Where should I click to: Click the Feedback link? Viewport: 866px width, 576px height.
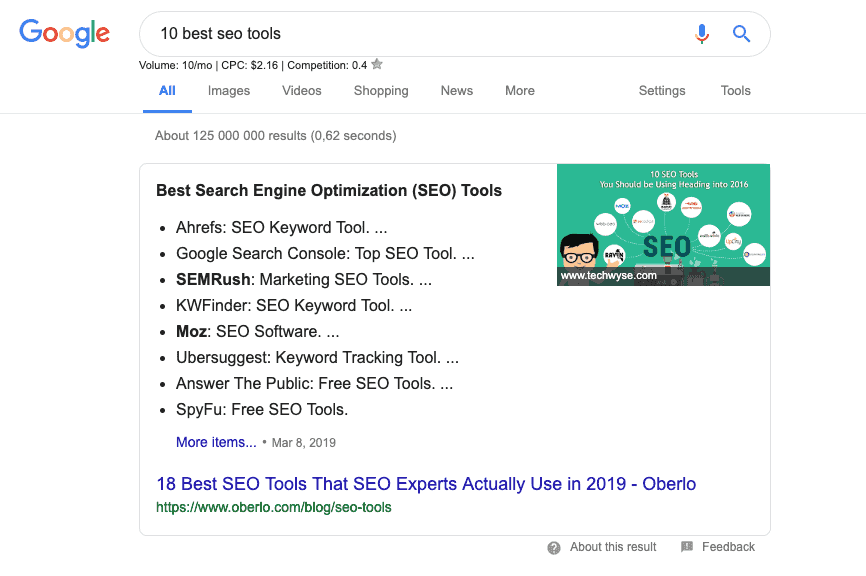click(x=728, y=547)
